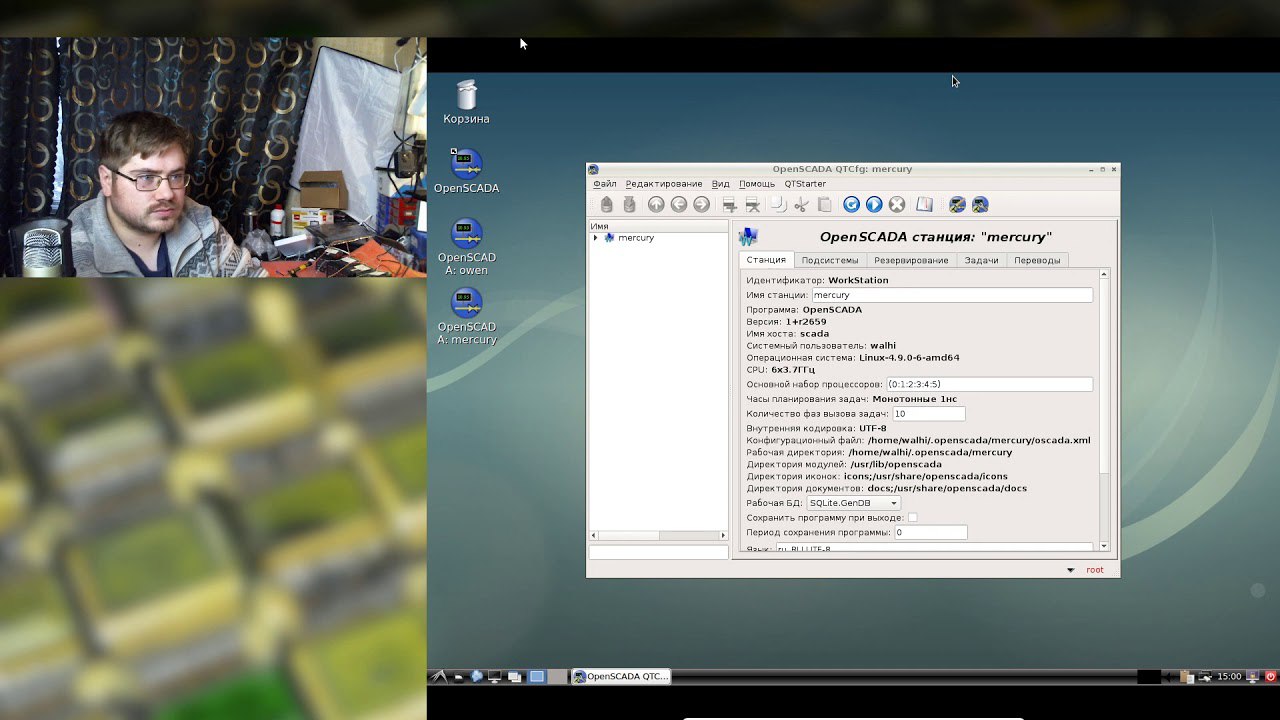Viewport: 1280px width, 720px height.
Task: Click the Имя станции input field
Action: pyautogui.click(x=951, y=295)
